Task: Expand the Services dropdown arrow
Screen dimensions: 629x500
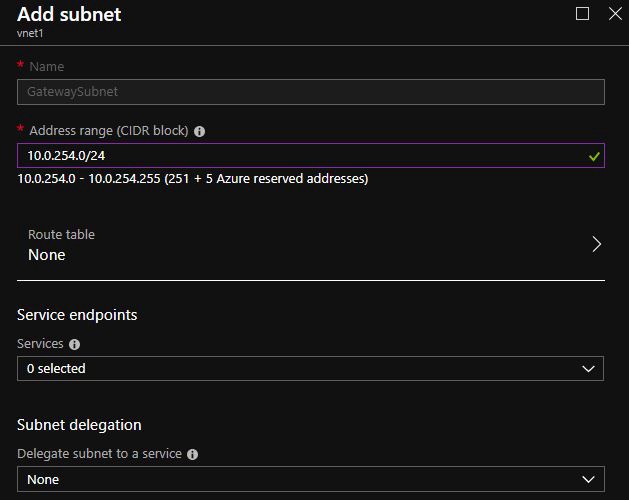Action: tap(588, 369)
